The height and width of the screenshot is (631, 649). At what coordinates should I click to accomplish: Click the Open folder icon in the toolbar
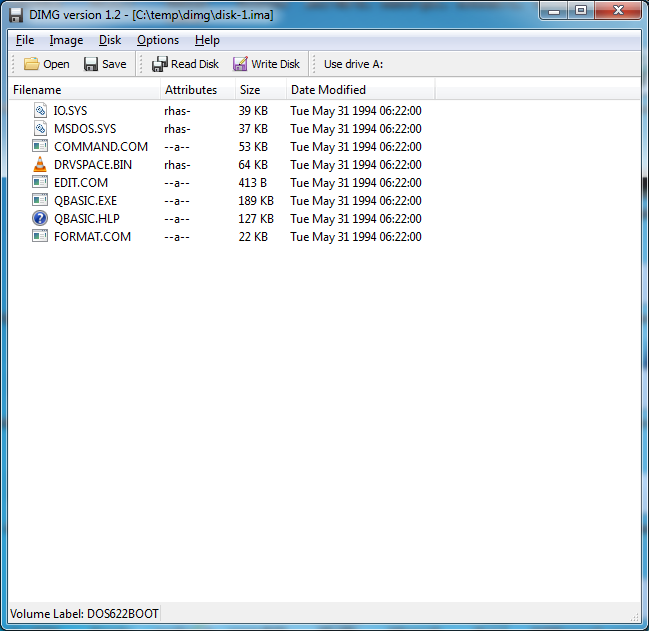click(x=31, y=64)
